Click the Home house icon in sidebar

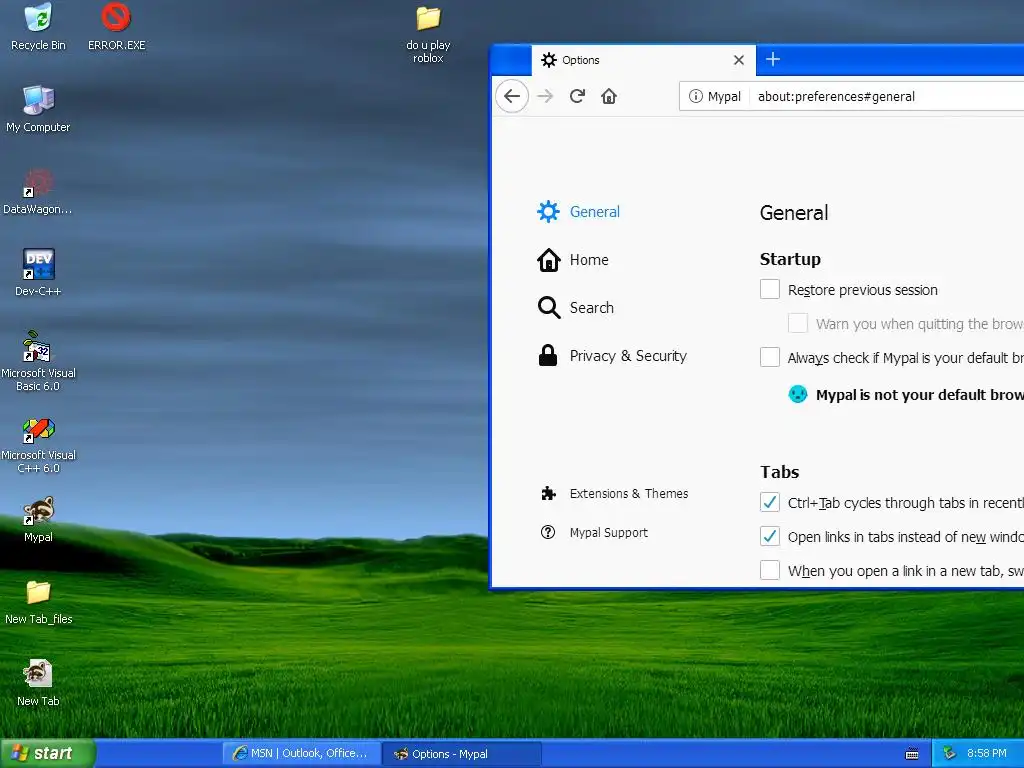pos(549,260)
